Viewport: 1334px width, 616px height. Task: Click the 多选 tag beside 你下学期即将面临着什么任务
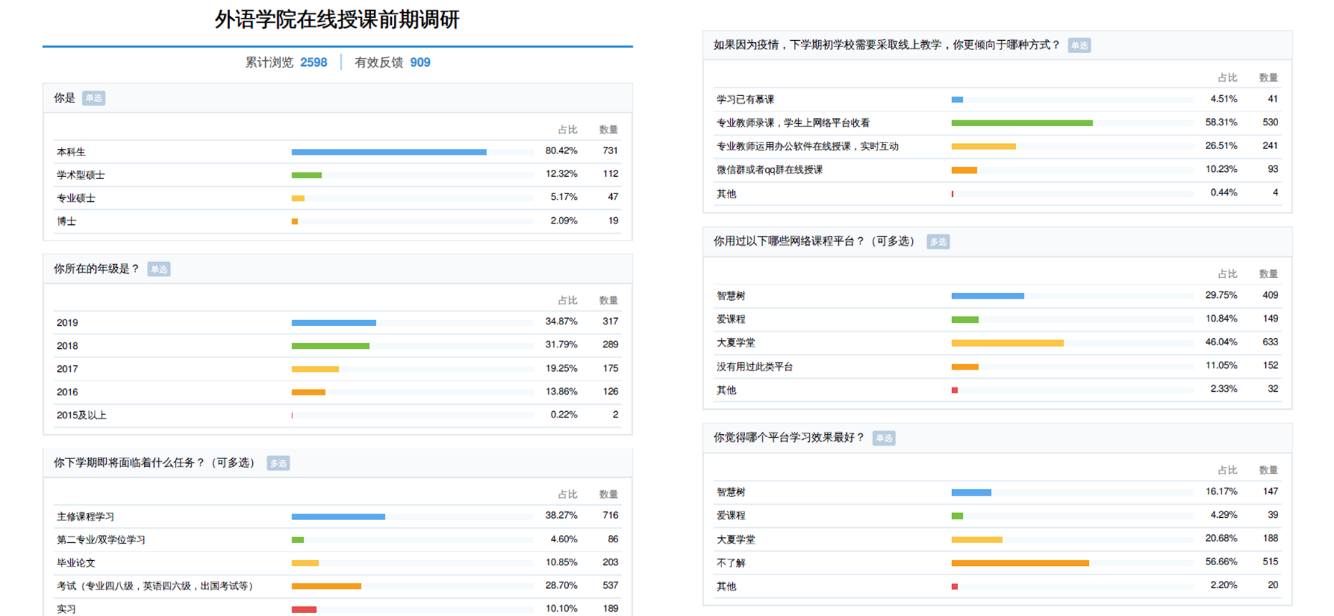click(278, 463)
